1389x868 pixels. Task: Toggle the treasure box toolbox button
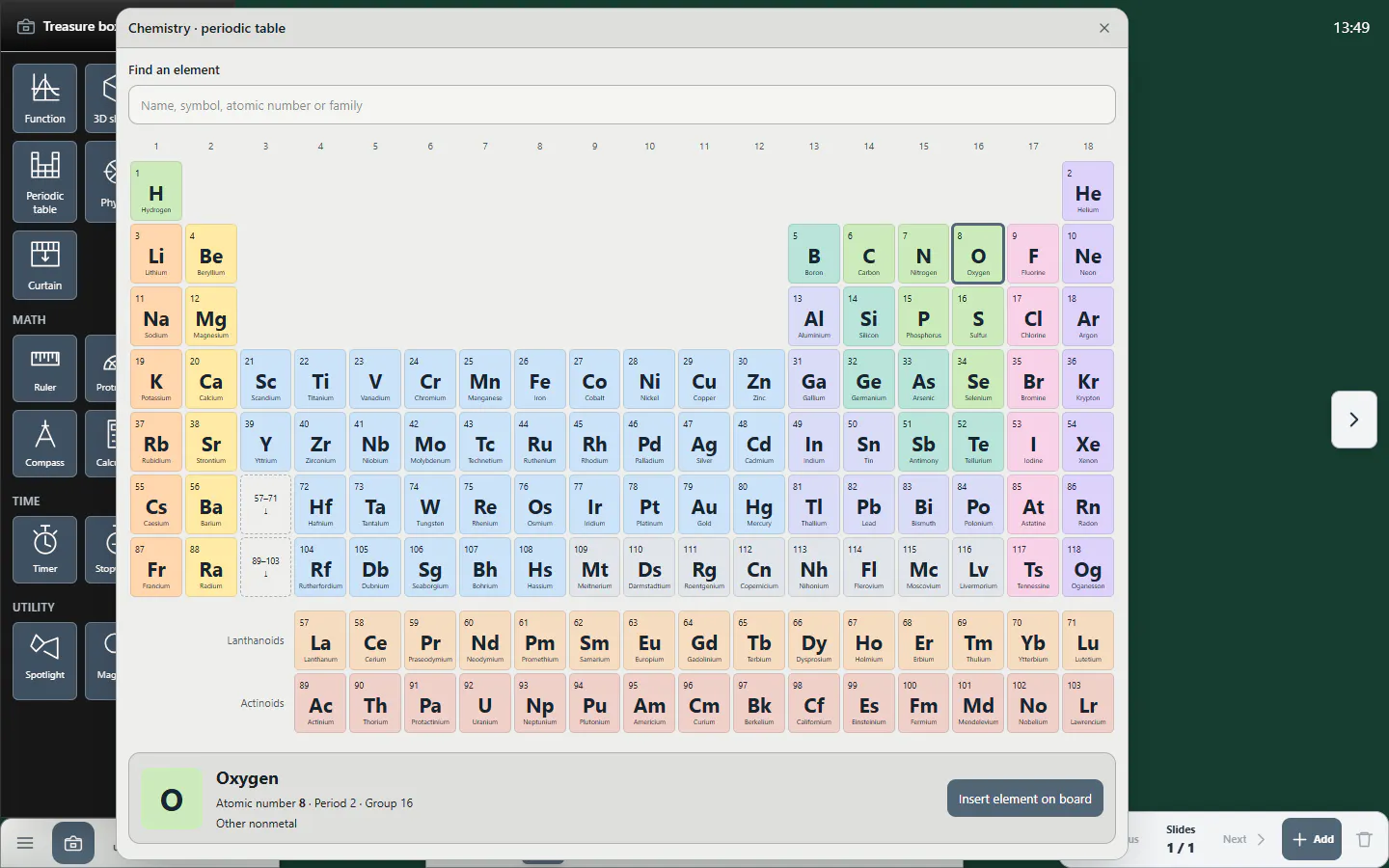(73, 843)
